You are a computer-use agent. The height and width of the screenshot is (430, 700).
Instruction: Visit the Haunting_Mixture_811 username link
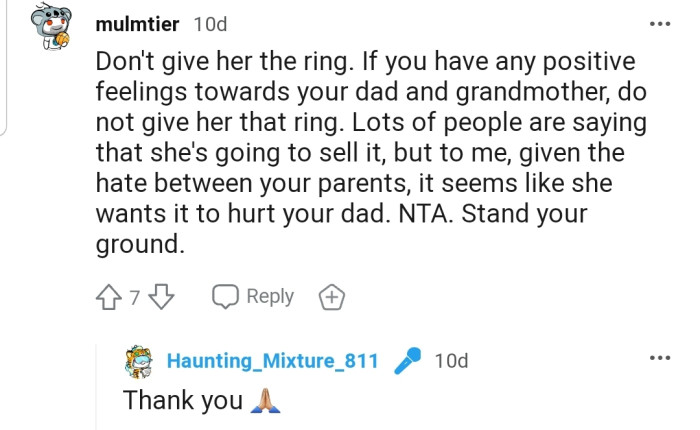[272, 360]
